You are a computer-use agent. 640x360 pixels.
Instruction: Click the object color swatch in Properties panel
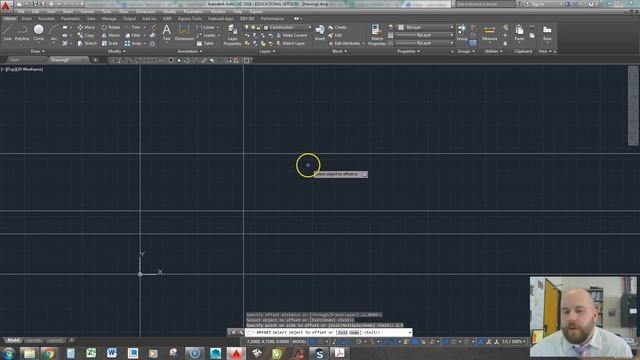coord(401,27)
